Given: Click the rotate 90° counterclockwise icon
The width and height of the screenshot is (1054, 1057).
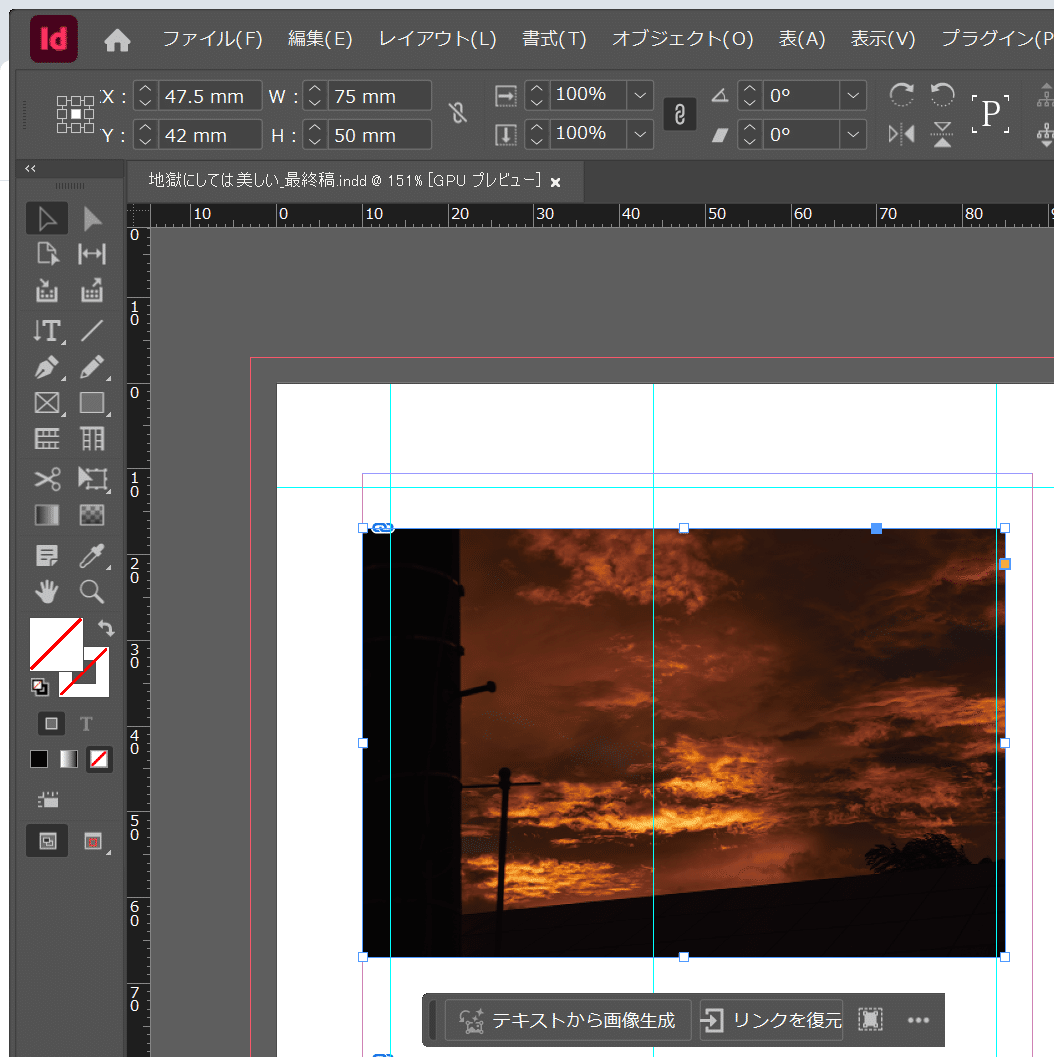Looking at the screenshot, I should coord(942,95).
